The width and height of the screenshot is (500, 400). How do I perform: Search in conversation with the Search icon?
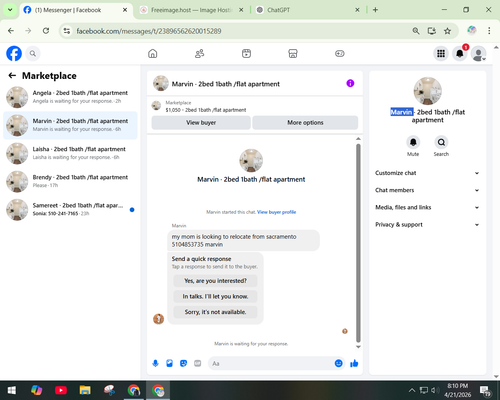click(441, 142)
